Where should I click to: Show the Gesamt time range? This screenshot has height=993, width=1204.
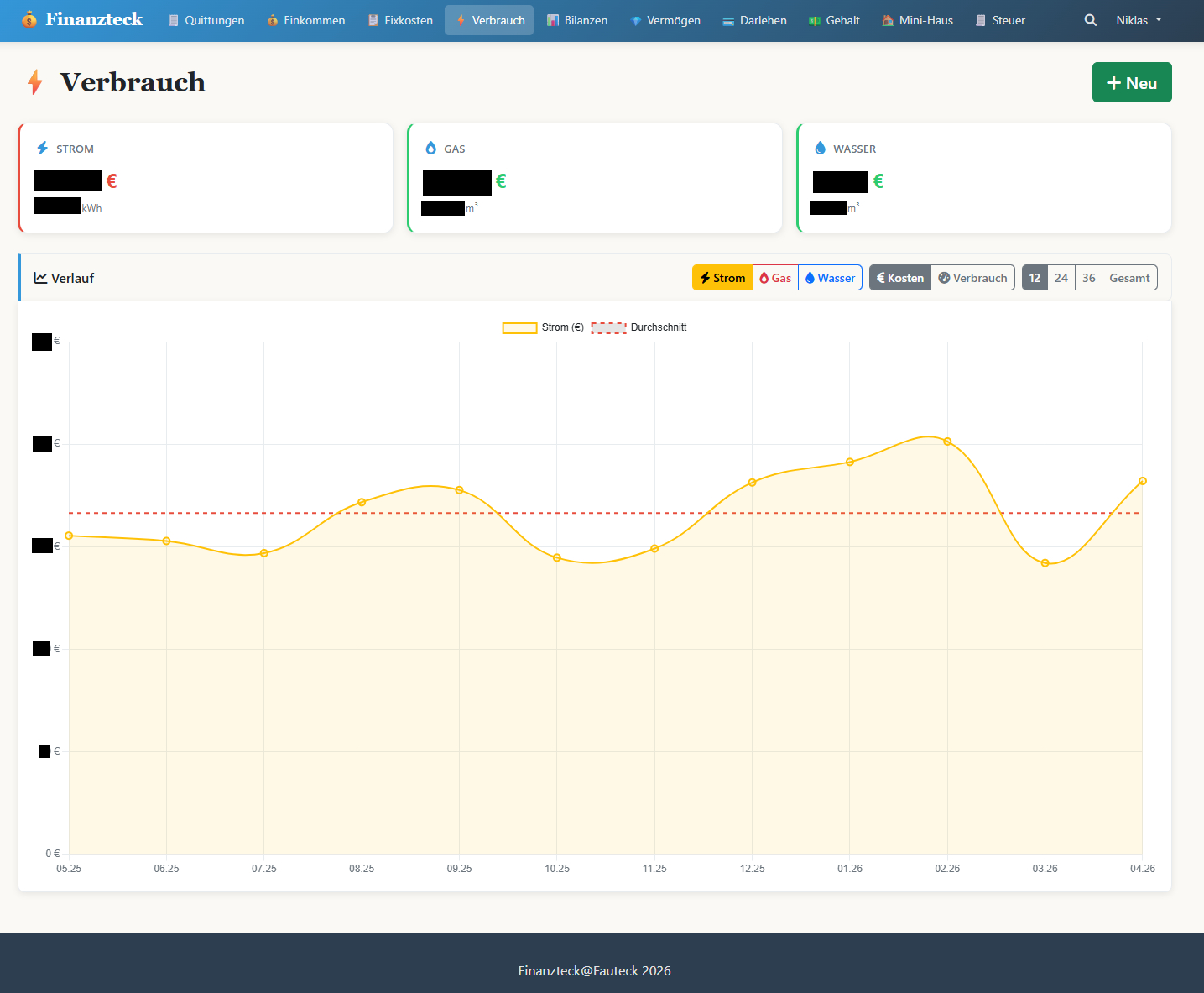click(x=1129, y=278)
